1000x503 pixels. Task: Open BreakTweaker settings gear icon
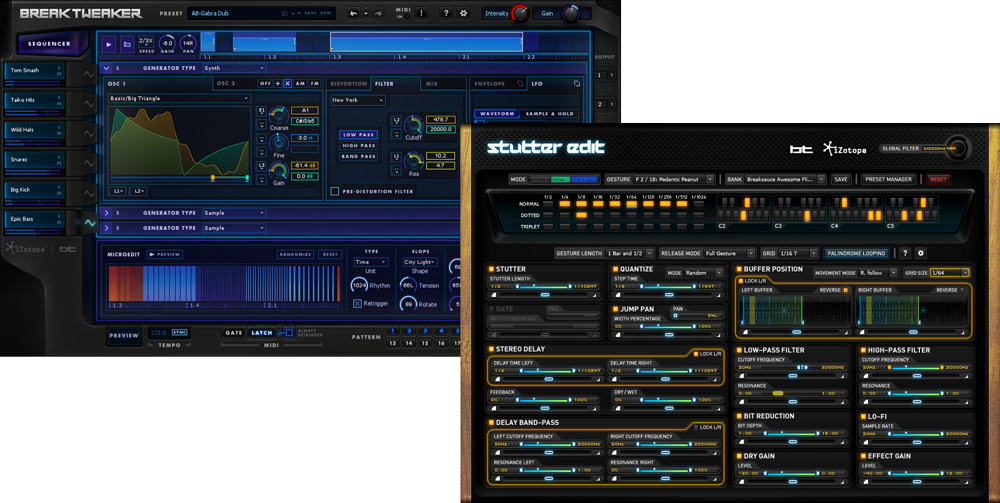tap(464, 13)
